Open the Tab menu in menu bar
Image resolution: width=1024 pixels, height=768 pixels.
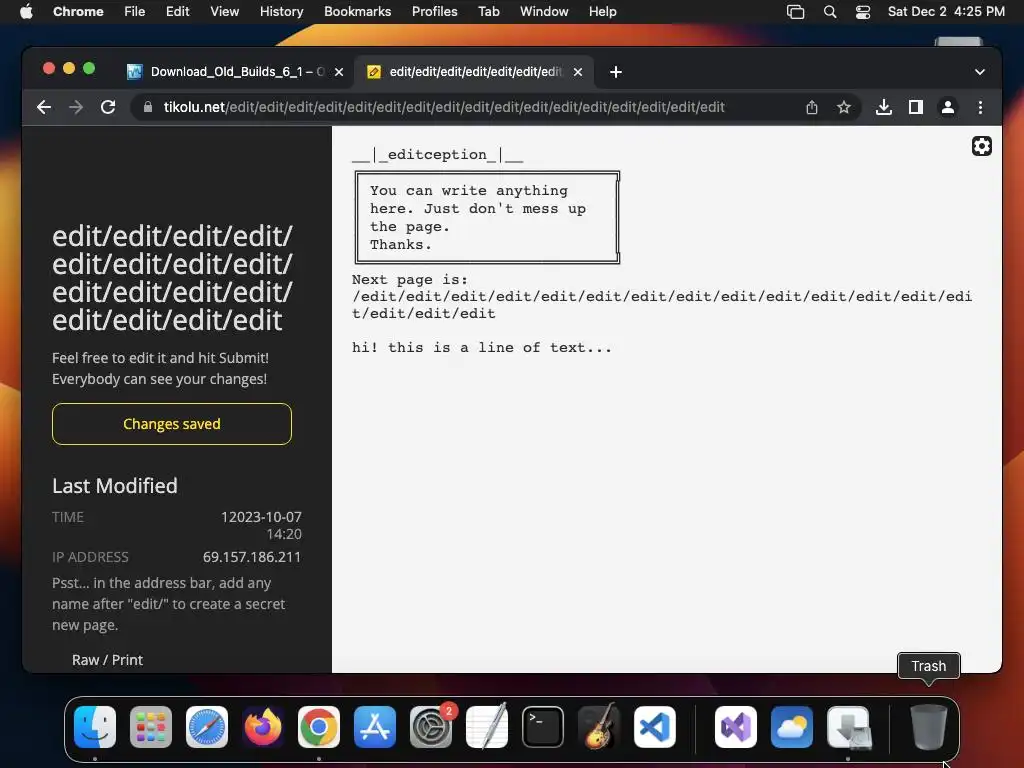click(x=488, y=12)
